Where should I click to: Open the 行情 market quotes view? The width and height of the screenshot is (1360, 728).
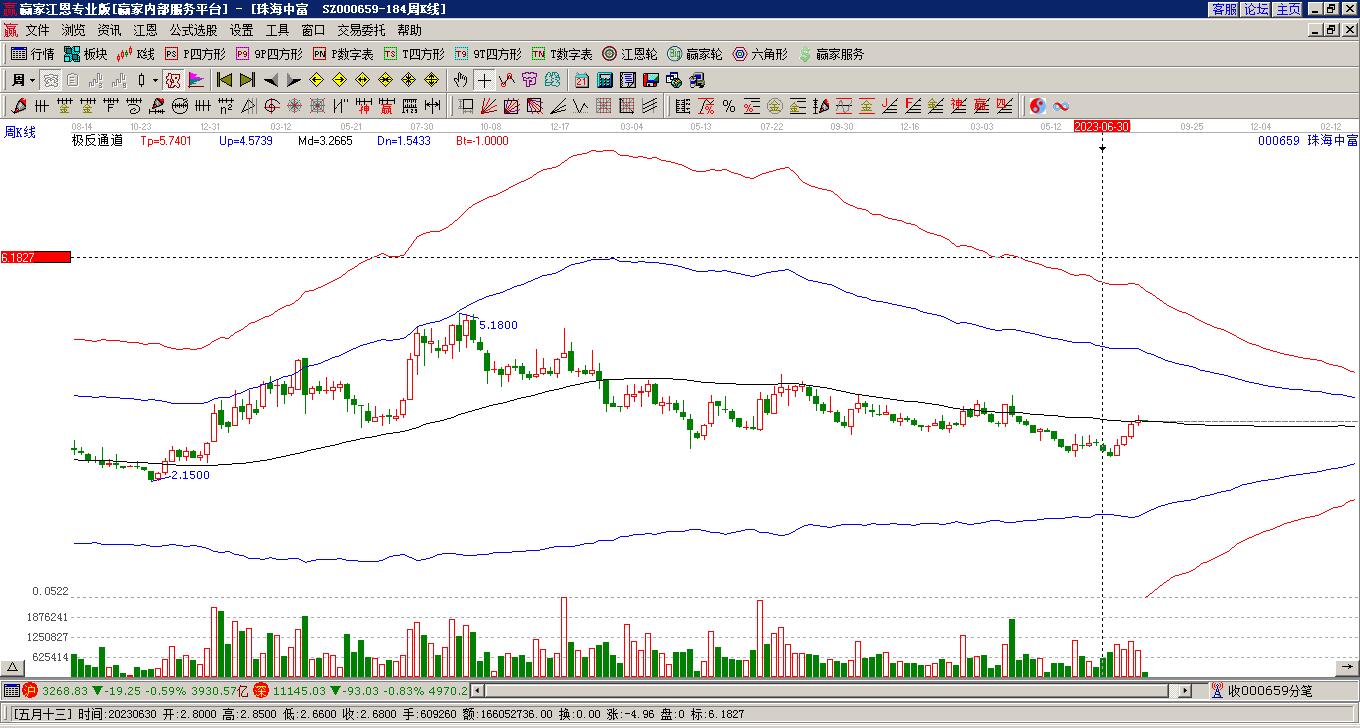point(32,54)
